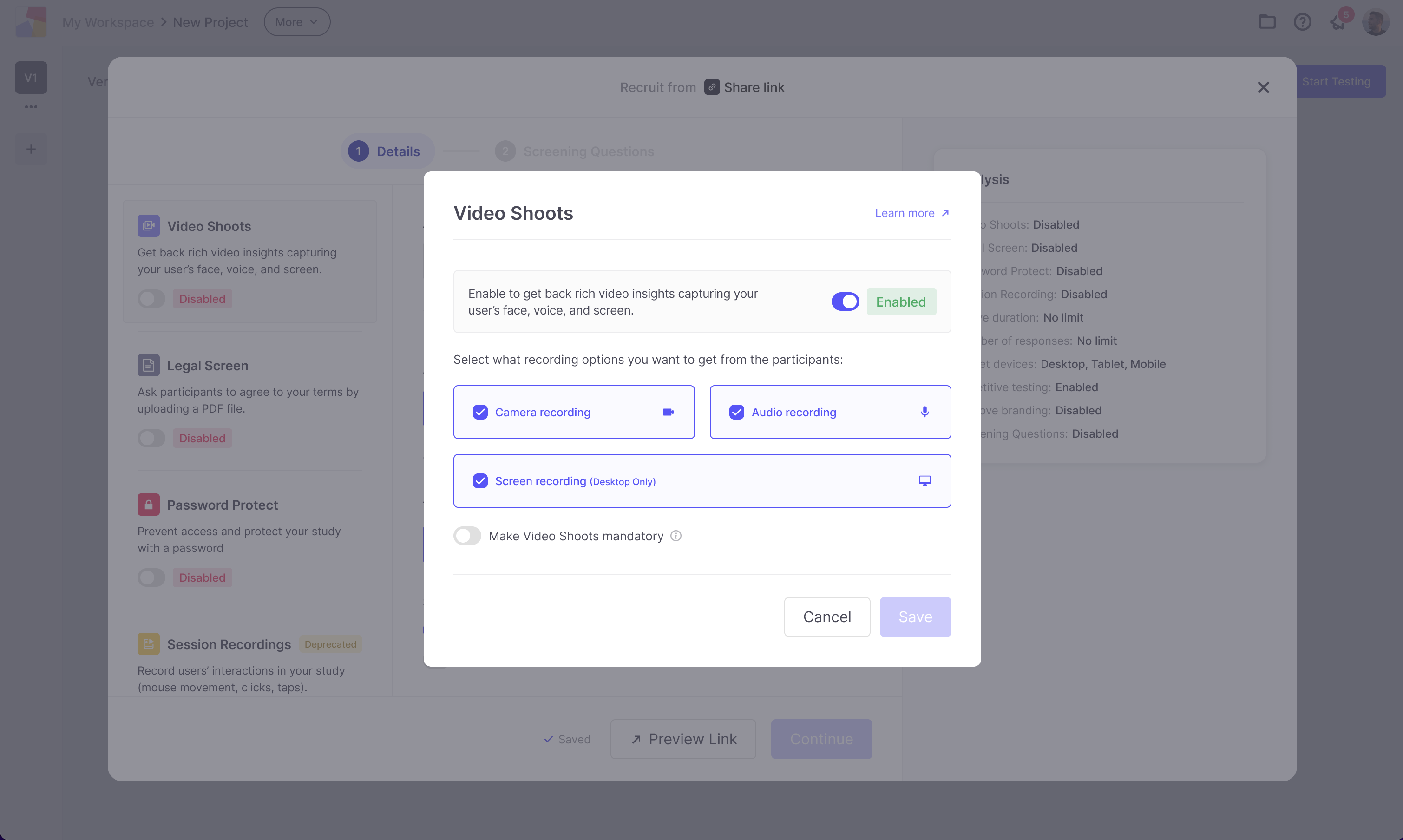This screenshot has width=1403, height=840.
Task: Click the V1 version tile in sidebar
Action: click(31, 78)
